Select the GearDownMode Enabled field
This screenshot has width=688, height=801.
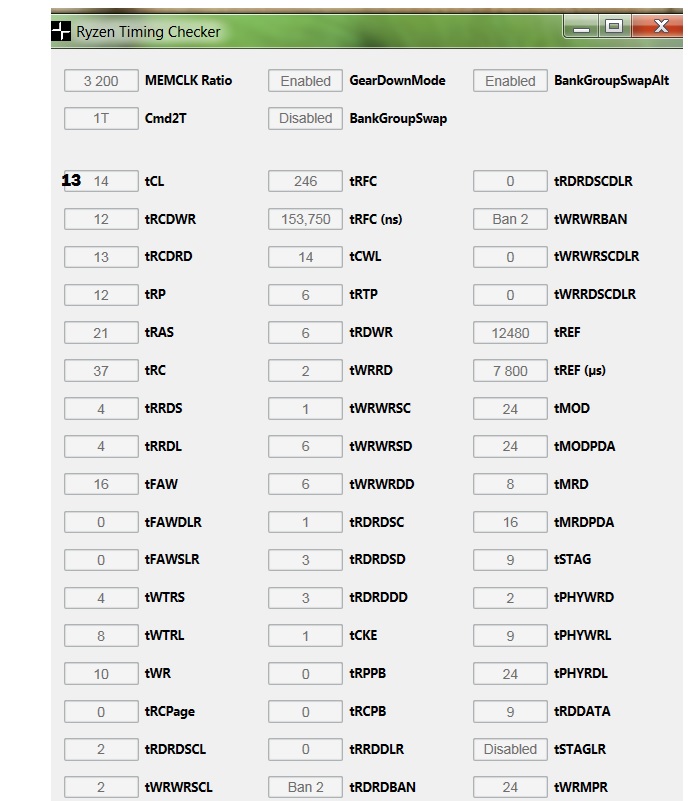[x=305, y=81]
